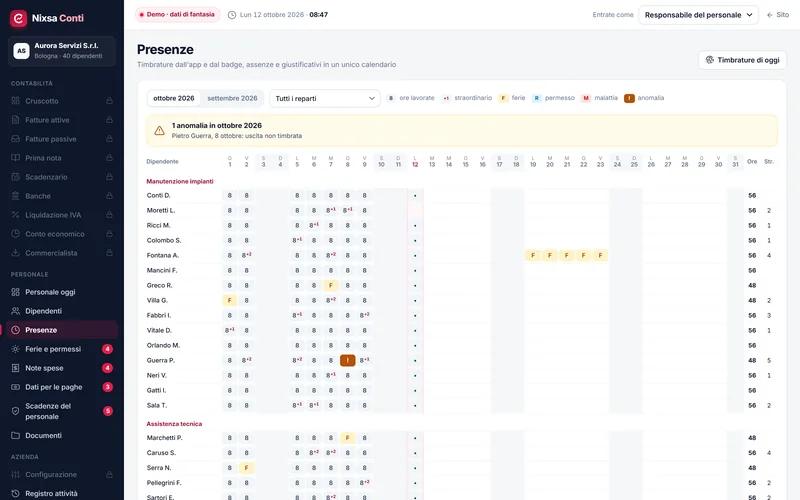
Task: Click the lock icon beside Banche
Action: (x=109, y=196)
